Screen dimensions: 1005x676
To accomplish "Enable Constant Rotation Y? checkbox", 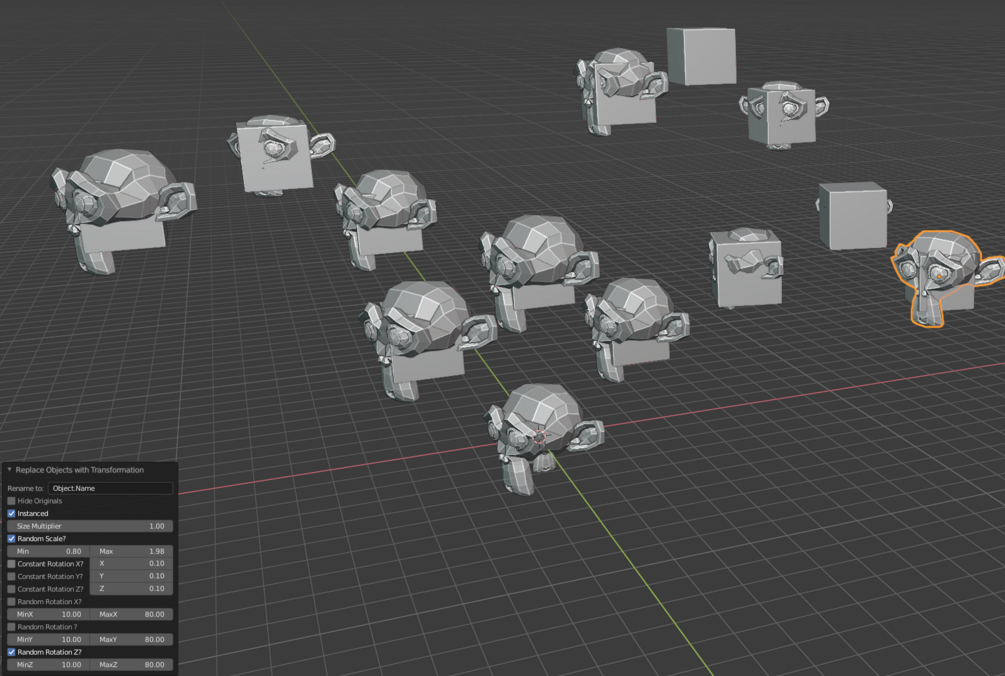I will (12, 576).
